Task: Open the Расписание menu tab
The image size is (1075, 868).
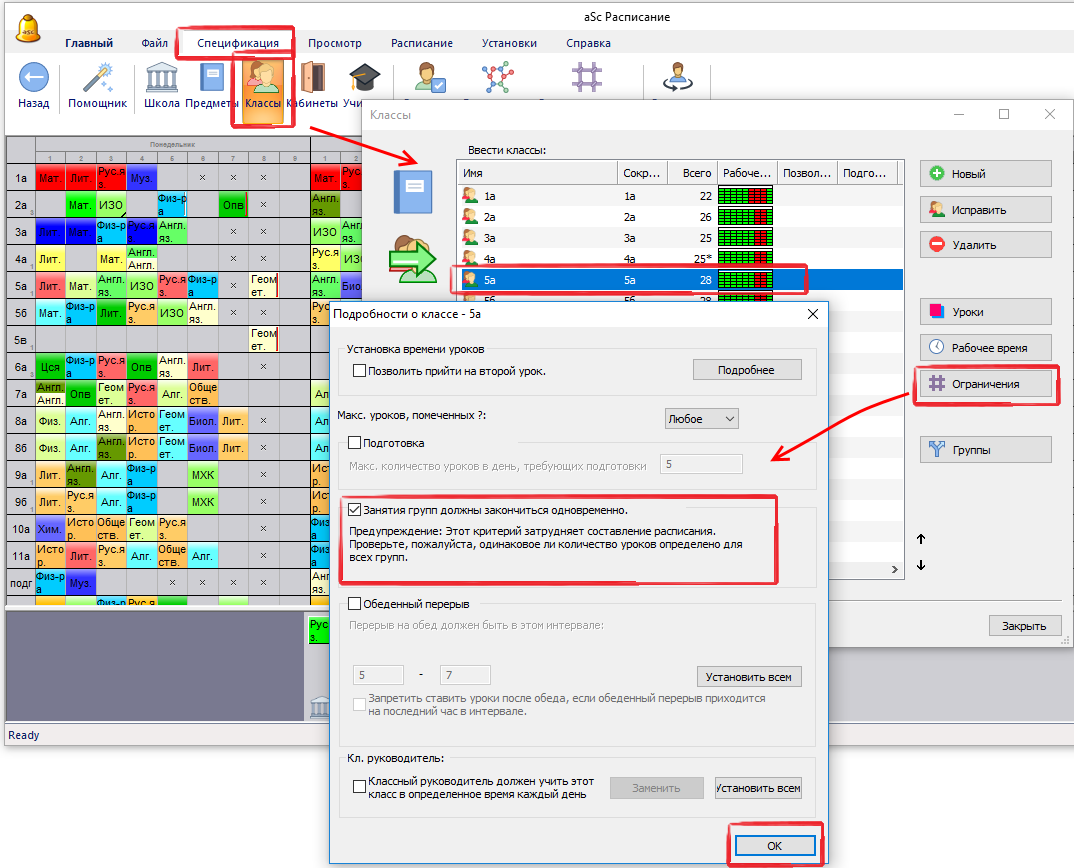Action: tap(421, 43)
